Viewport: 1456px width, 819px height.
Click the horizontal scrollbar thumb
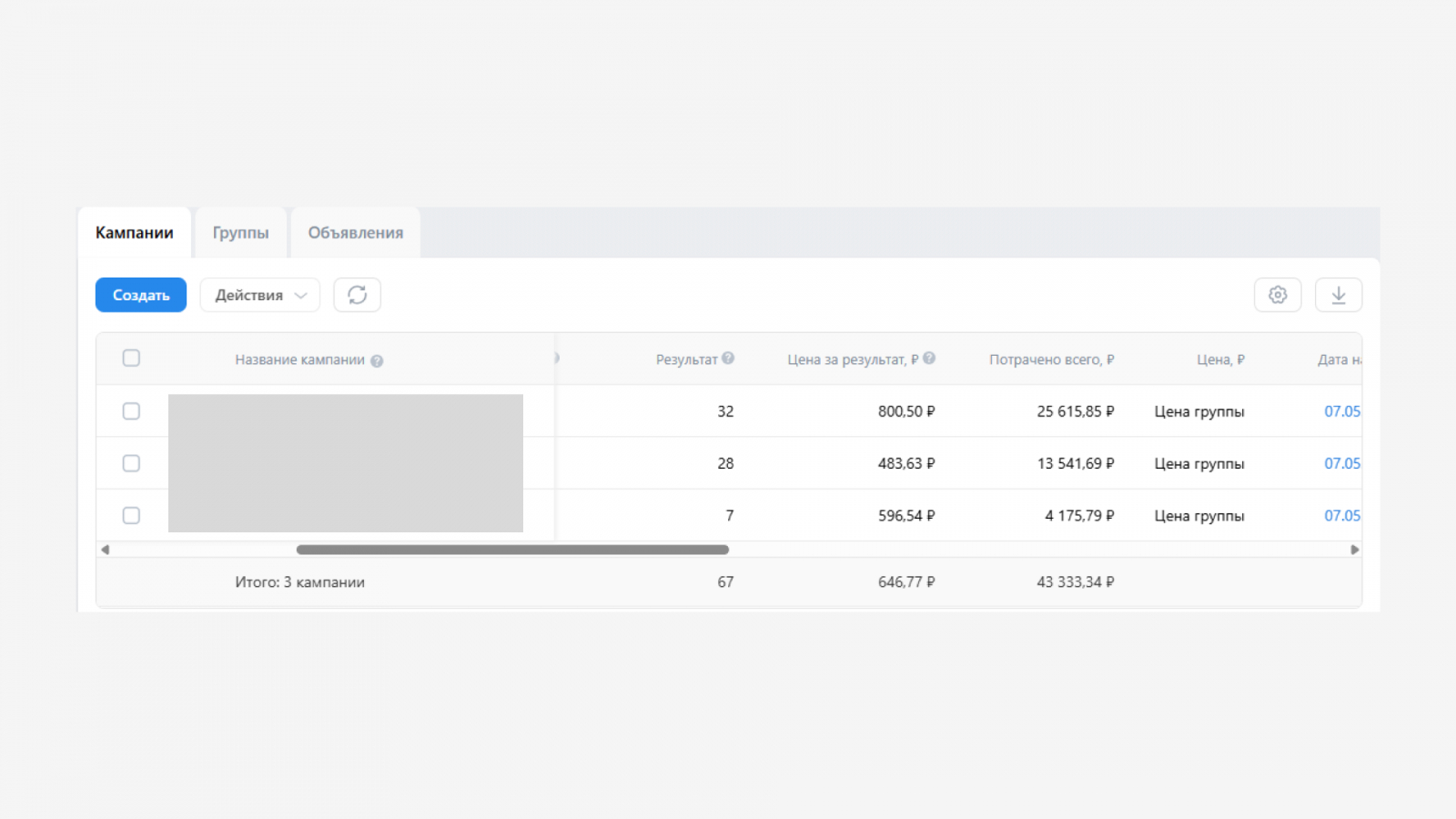pos(512,550)
